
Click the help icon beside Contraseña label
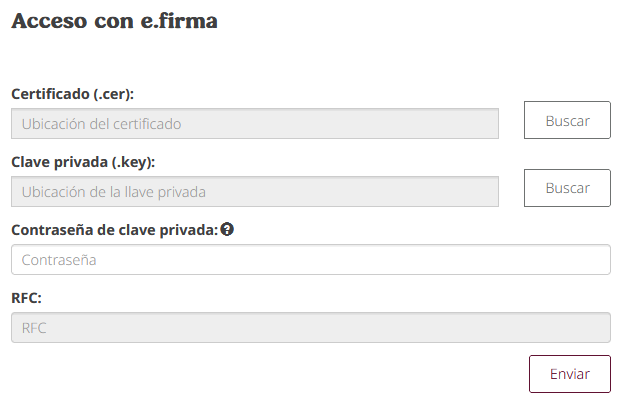point(227,229)
